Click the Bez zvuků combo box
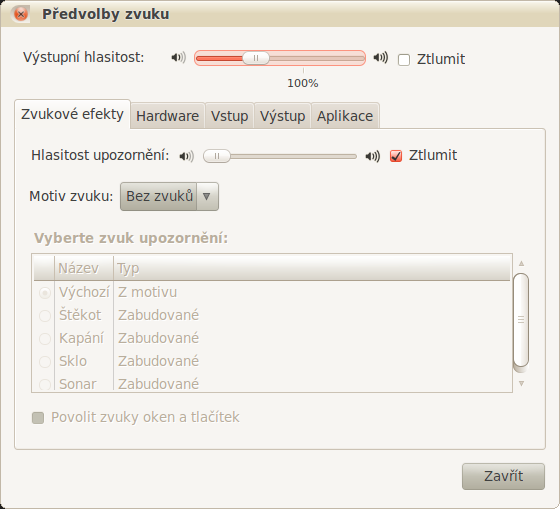Screen dimensions: 560x509 (x=169, y=196)
